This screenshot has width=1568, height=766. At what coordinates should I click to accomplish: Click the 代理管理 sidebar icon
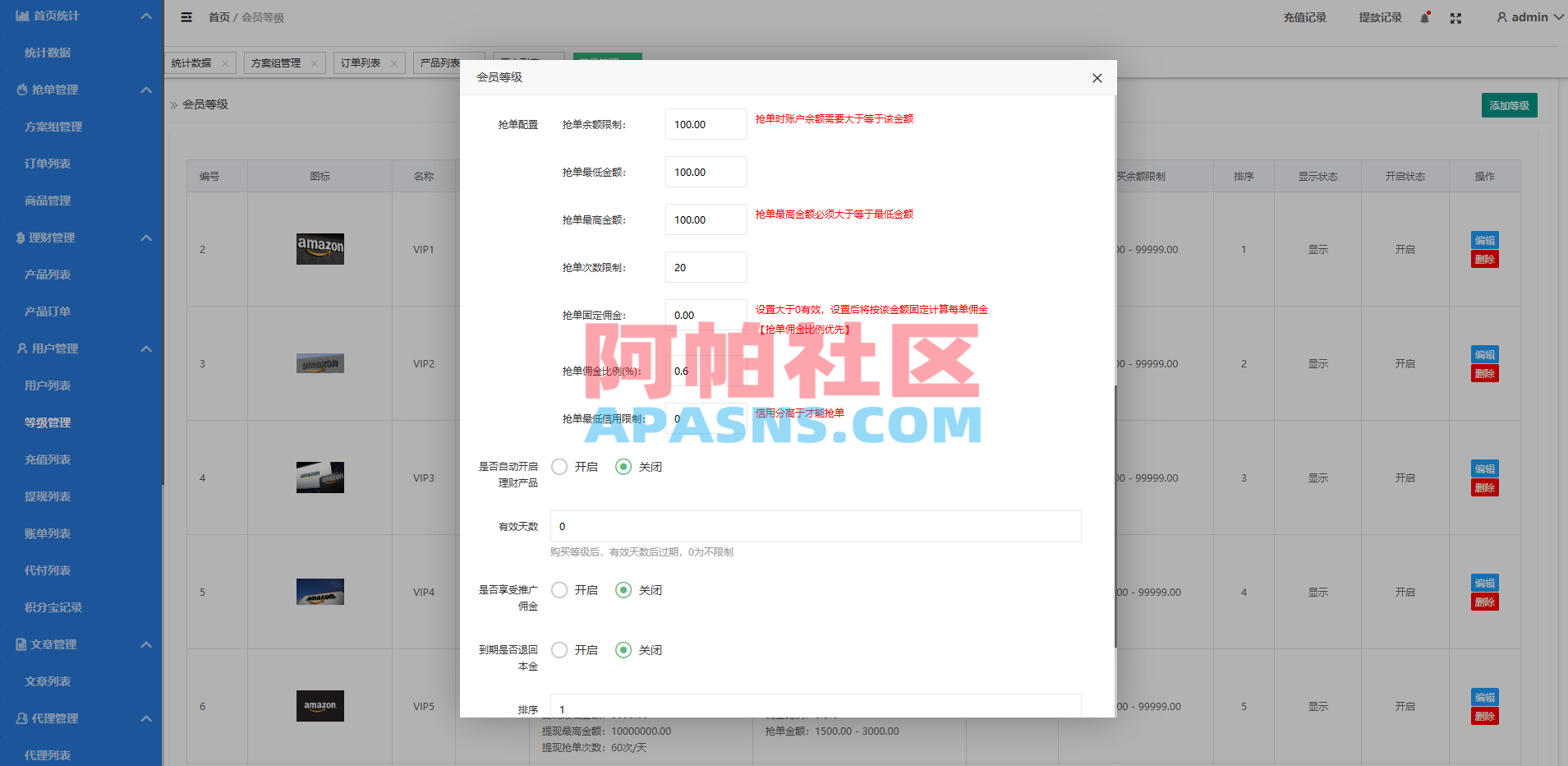pos(21,718)
